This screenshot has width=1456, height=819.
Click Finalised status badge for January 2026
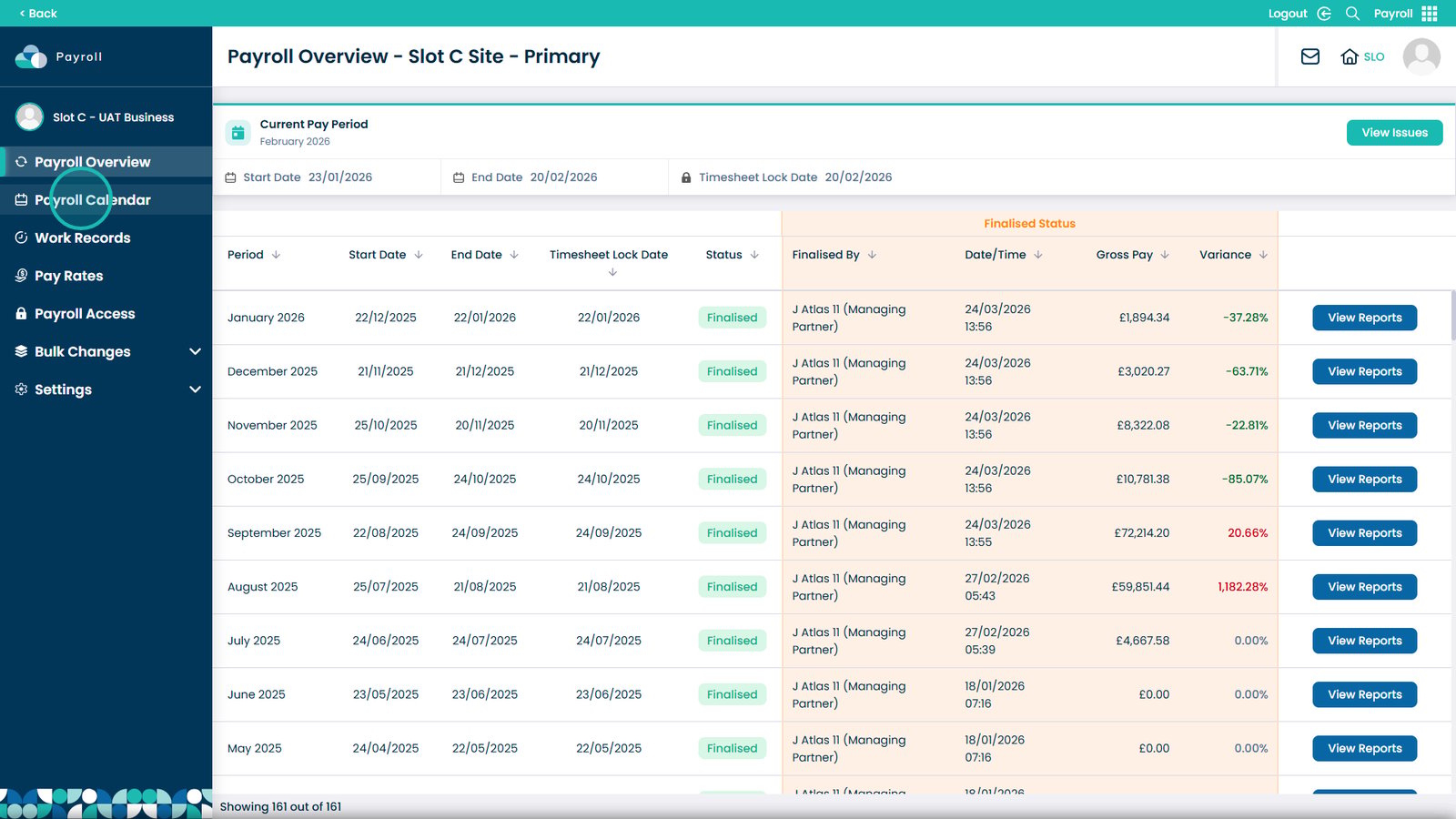[x=732, y=318]
